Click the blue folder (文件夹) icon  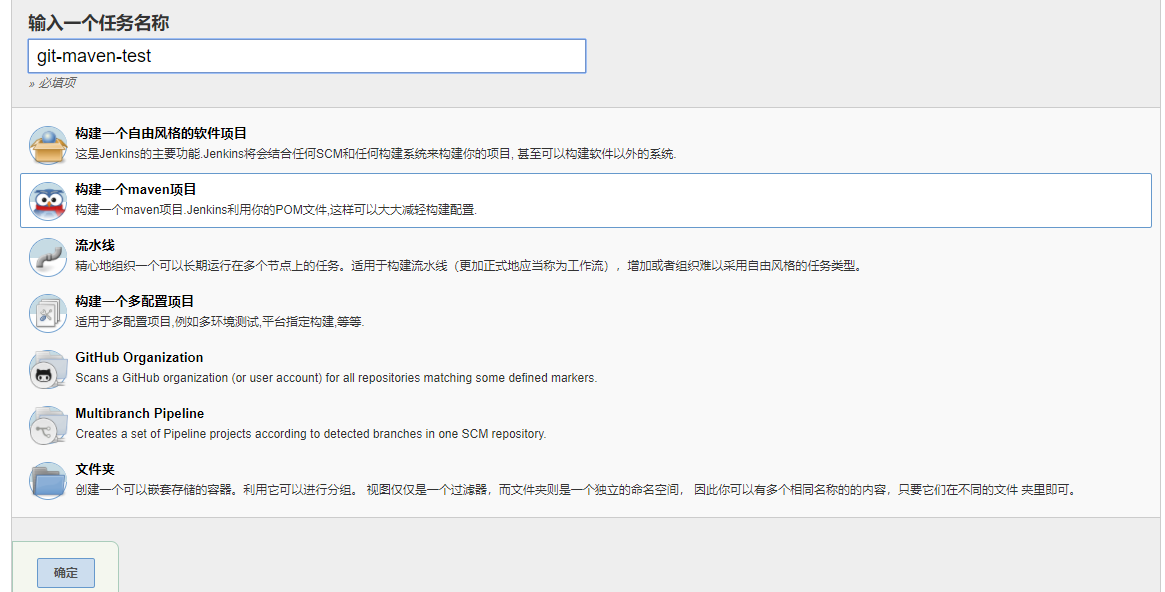pos(48,481)
